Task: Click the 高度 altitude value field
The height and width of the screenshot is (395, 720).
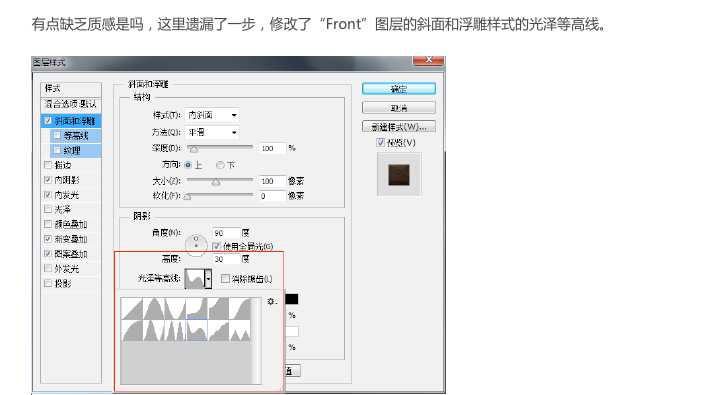Action: tap(226, 259)
